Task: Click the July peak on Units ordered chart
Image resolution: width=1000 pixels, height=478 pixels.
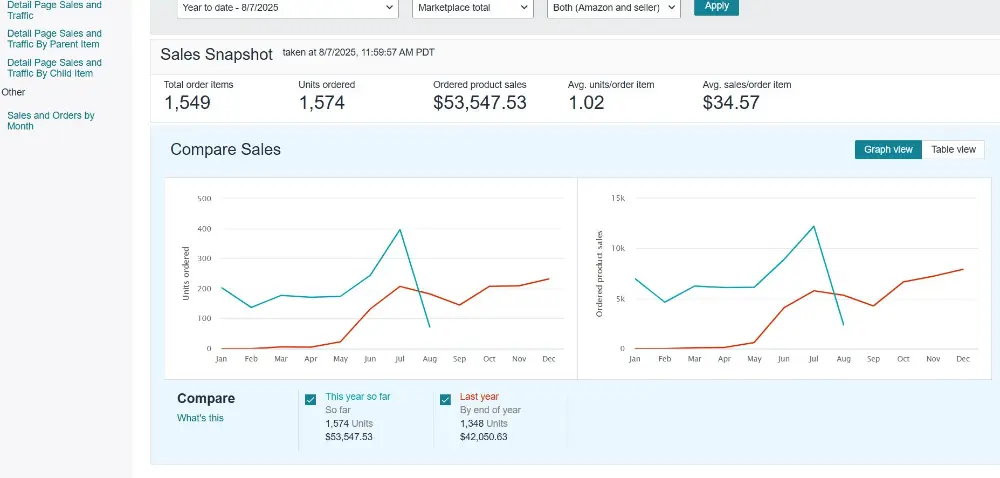Action: (400, 229)
